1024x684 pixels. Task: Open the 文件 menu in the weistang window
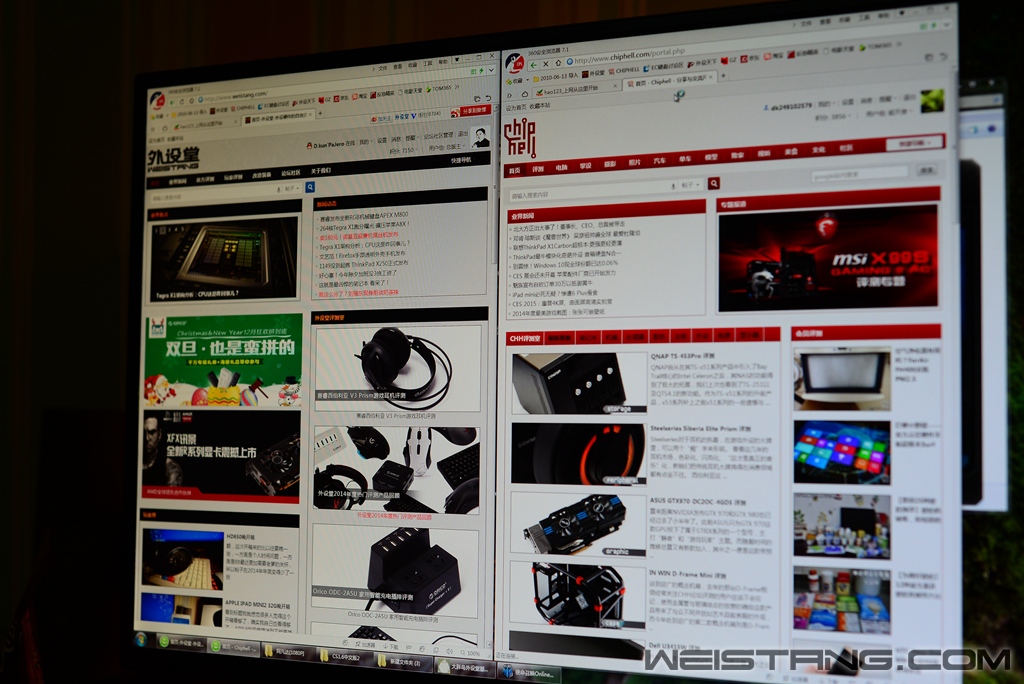(382, 67)
